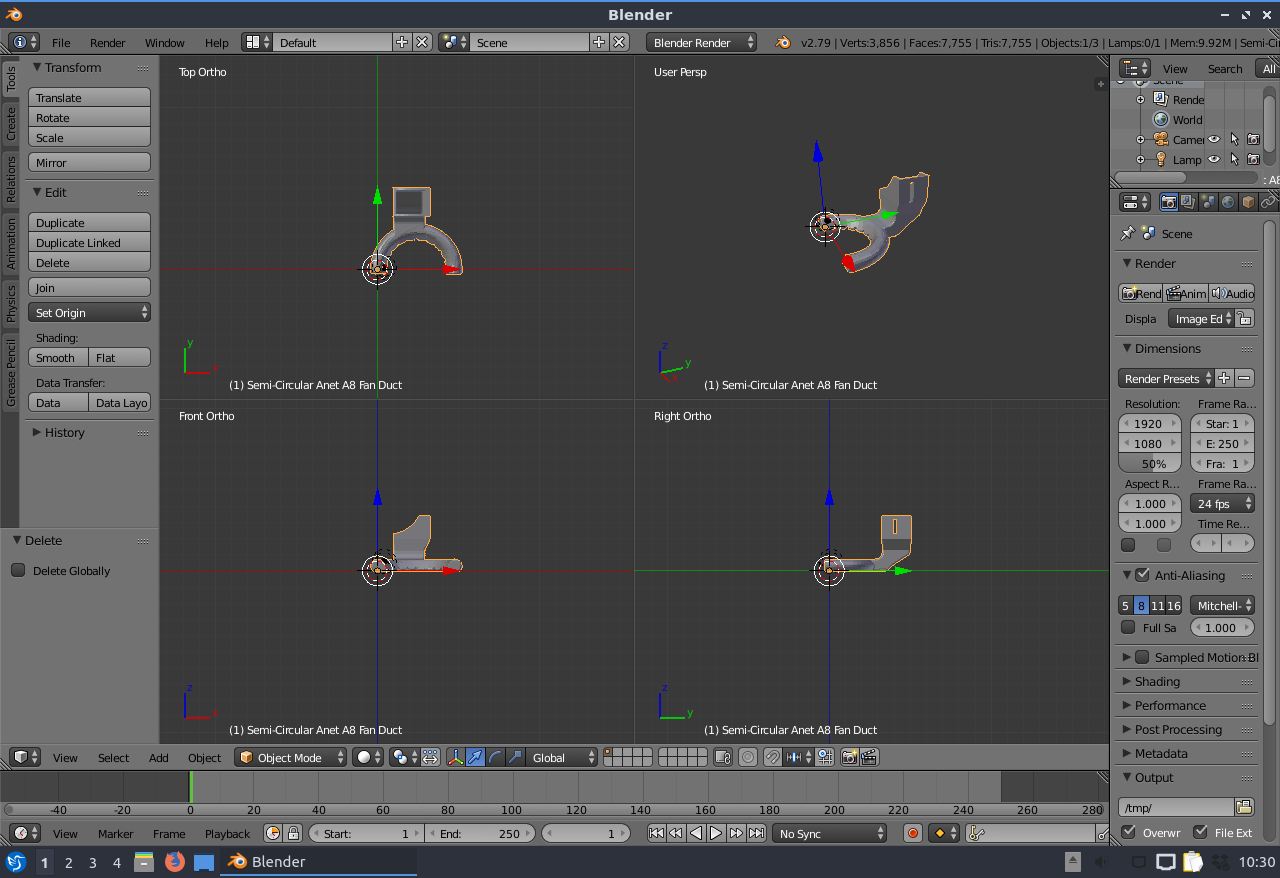The height and width of the screenshot is (878, 1280).
Task: Toggle Camera selectability arrow icon
Action: 1234,140
